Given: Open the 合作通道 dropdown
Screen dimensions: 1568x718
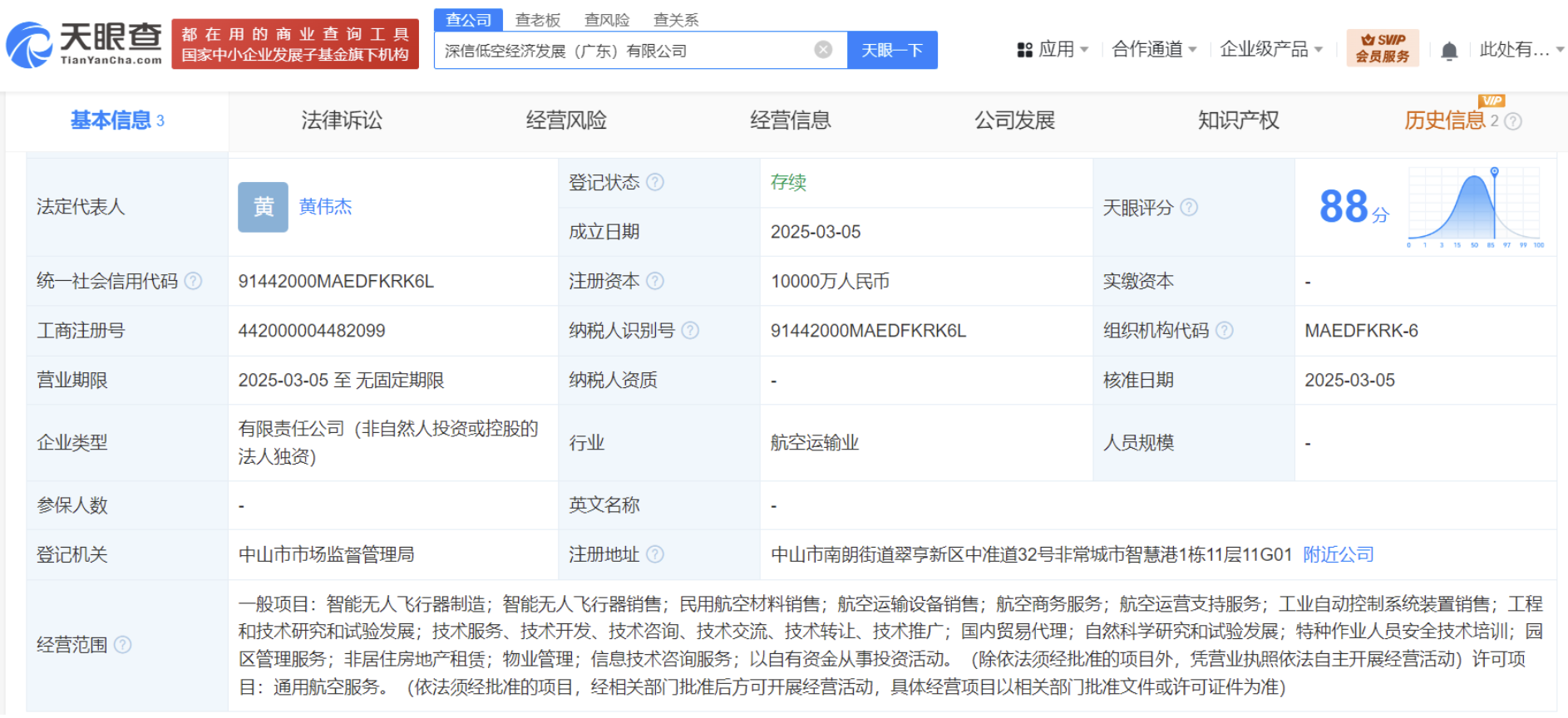Looking at the screenshot, I should pos(1154,50).
